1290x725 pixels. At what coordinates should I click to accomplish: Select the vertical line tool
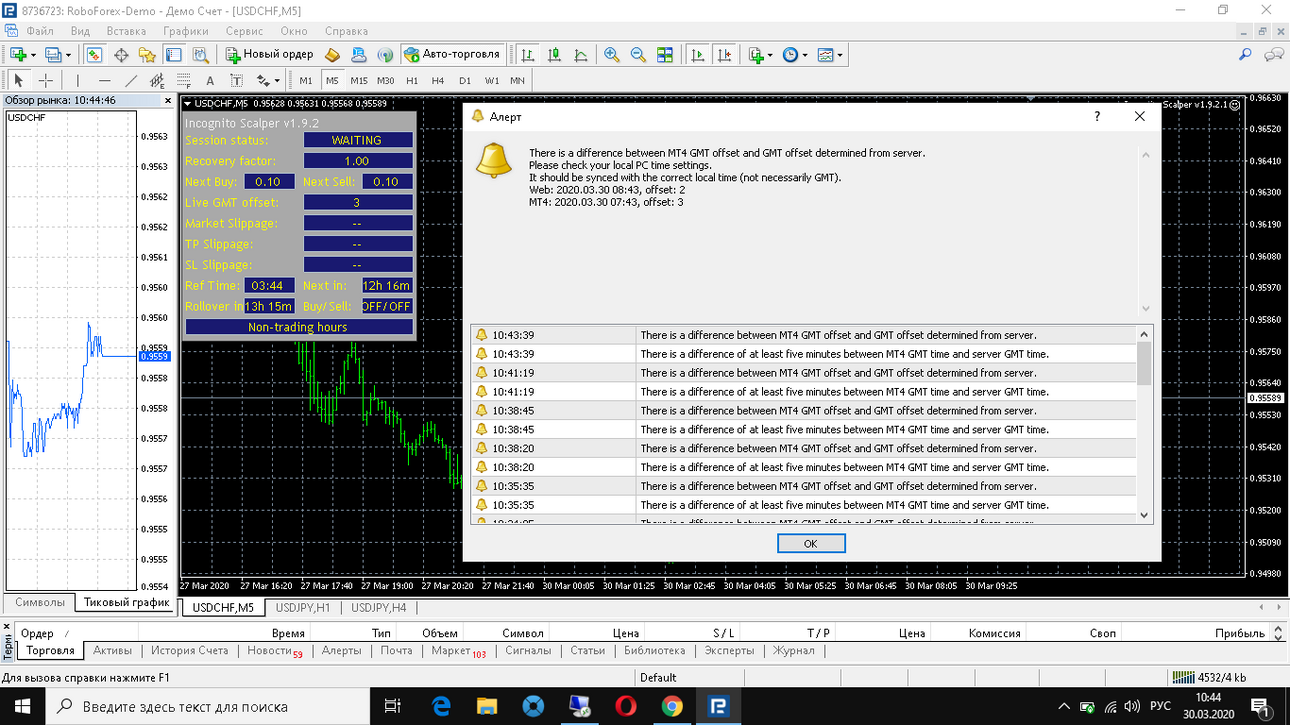[78, 80]
